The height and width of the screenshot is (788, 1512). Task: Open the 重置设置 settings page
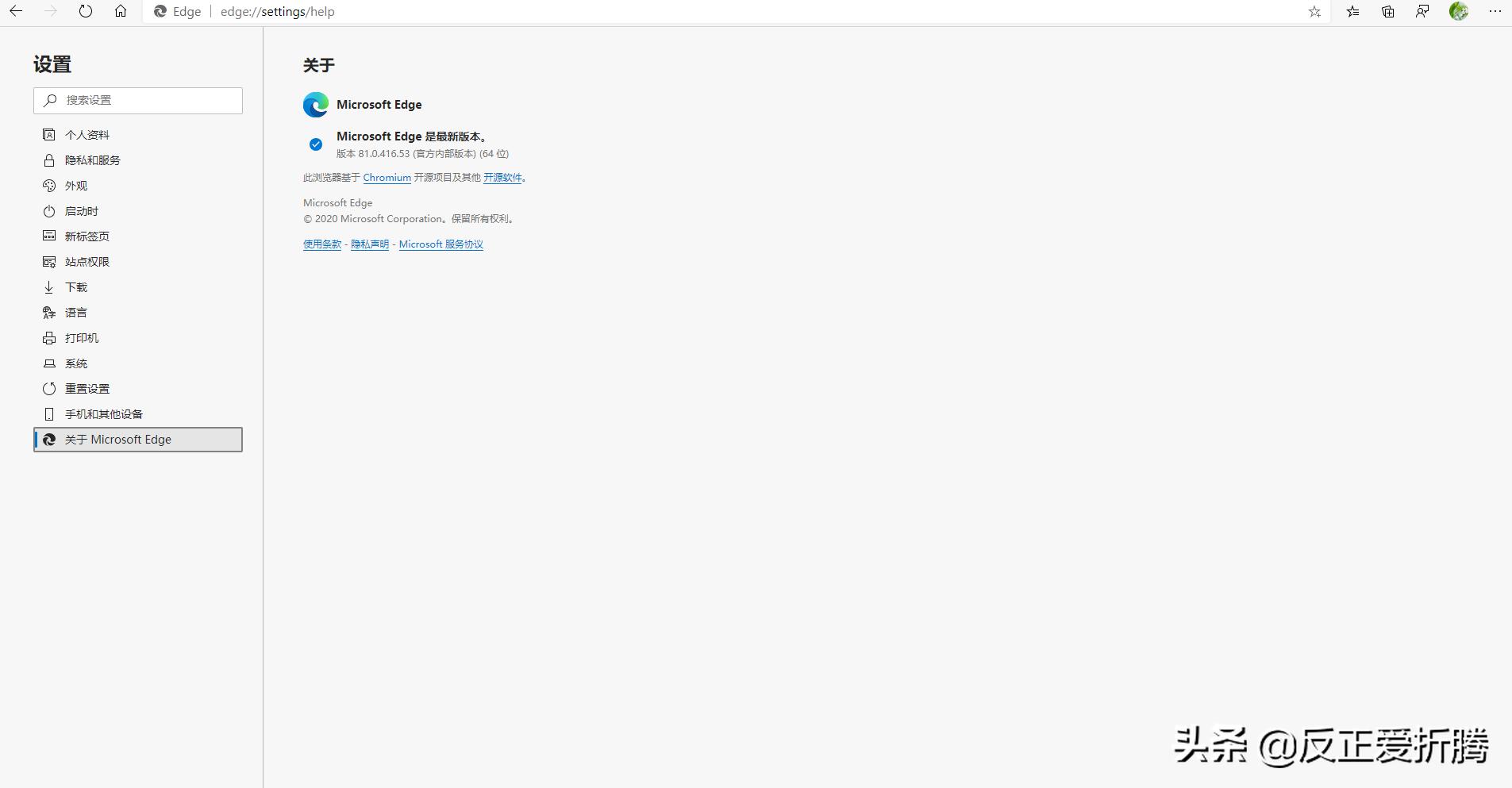138,389
